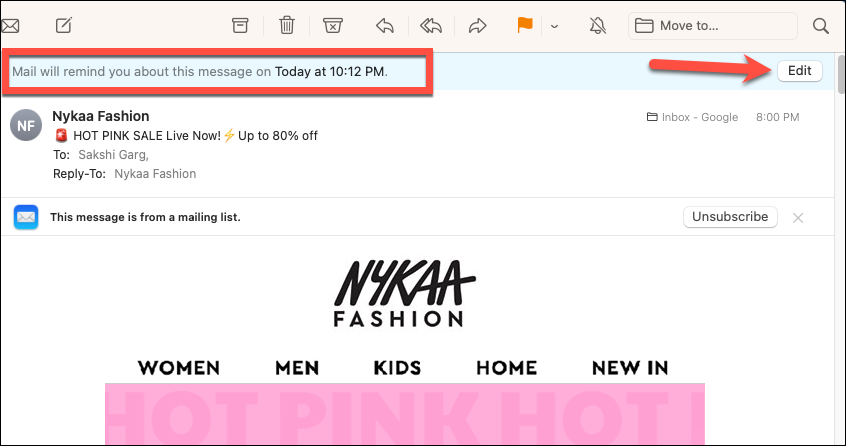
Task: Dismiss the mailing list banner
Action: tap(798, 218)
